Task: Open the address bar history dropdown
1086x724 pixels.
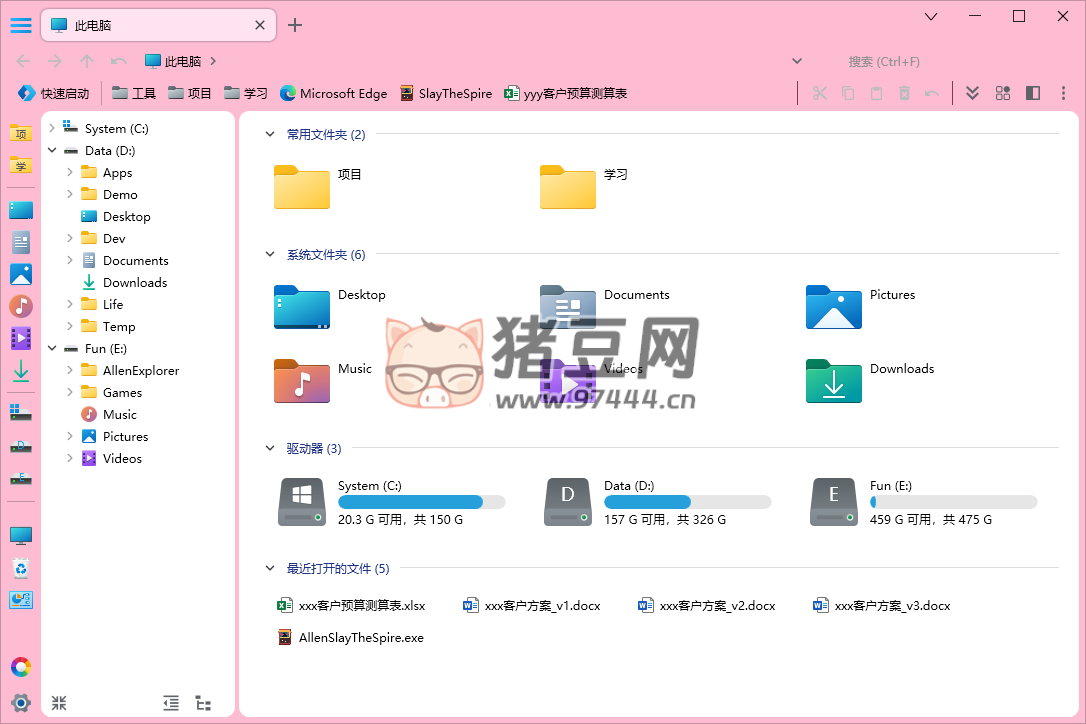Action: [797, 61]
